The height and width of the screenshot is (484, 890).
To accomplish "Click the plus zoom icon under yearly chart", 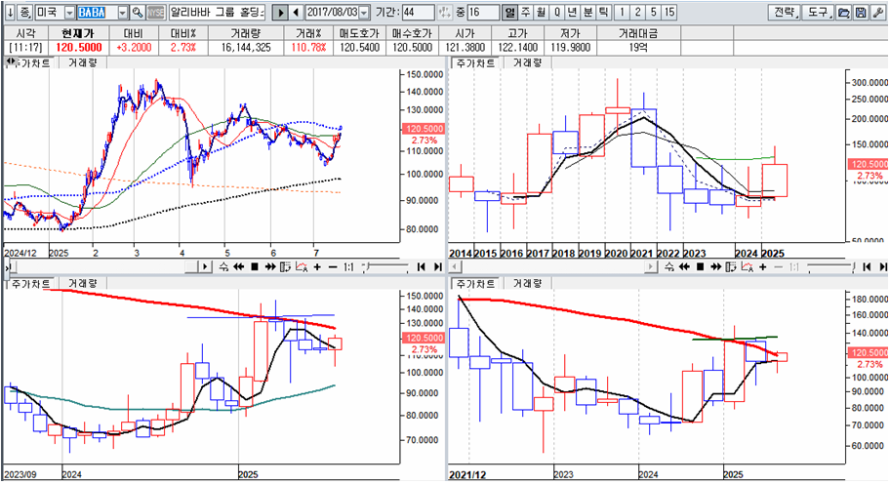I will point(763,267).
